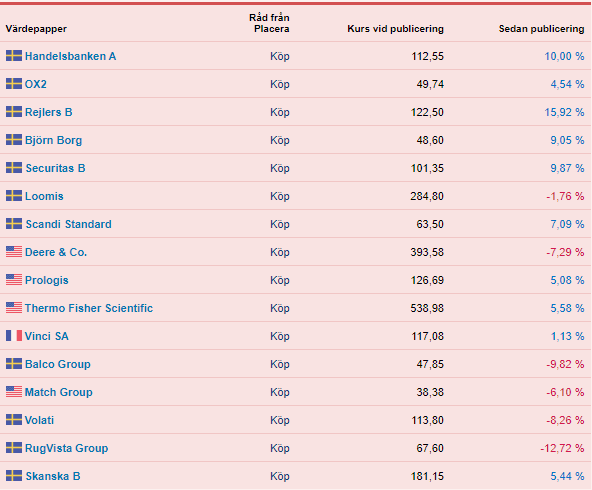The height and width of the screenshot is (490, 592).
Task: Click the 112,55 price for Handelsbanken A
Action: click(427, 56)
